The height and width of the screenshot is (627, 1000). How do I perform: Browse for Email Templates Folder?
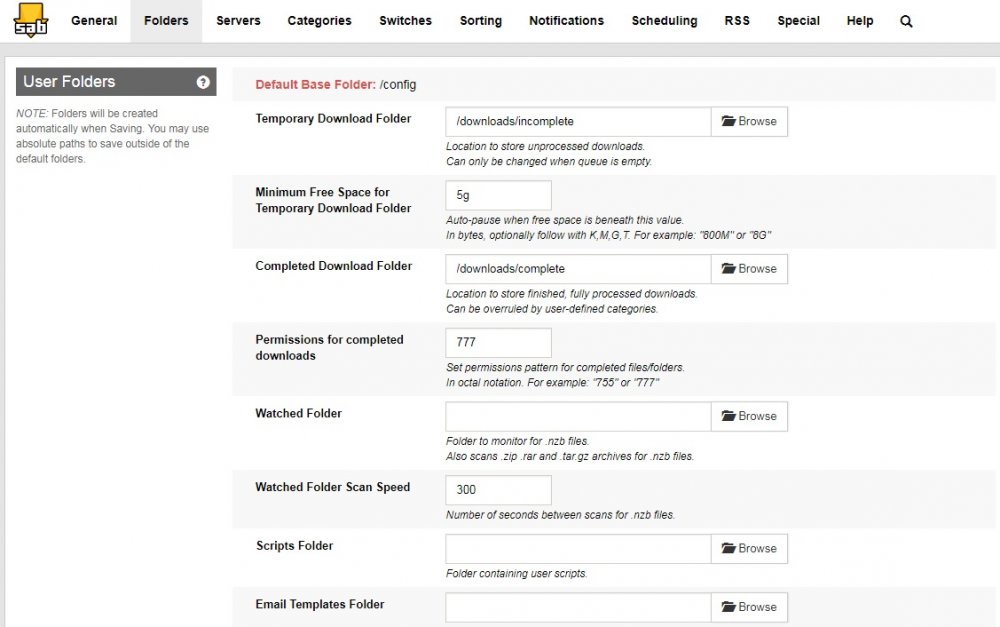tap(749, 607)
